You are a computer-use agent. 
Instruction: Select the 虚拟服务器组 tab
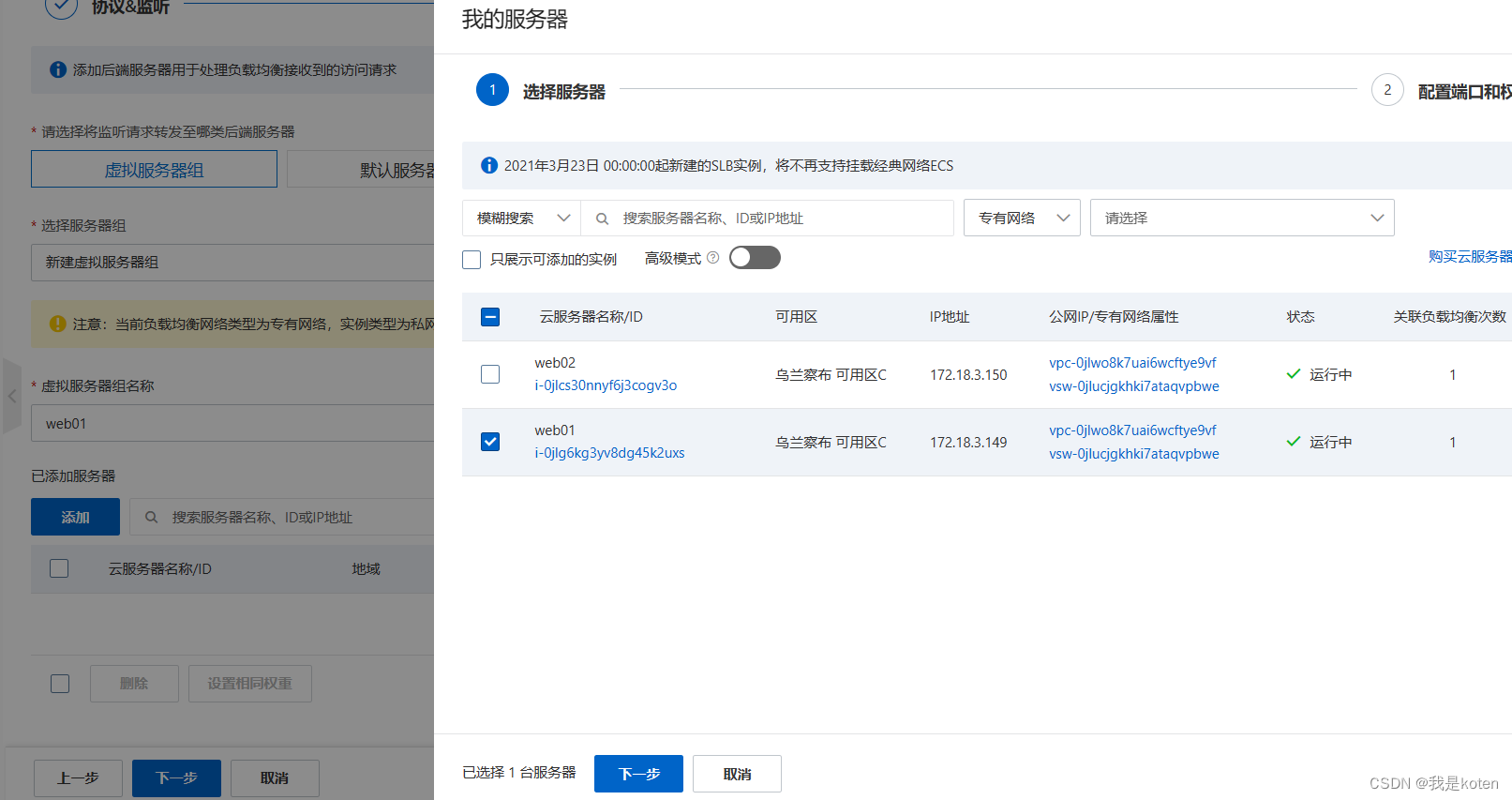(154, 170)
